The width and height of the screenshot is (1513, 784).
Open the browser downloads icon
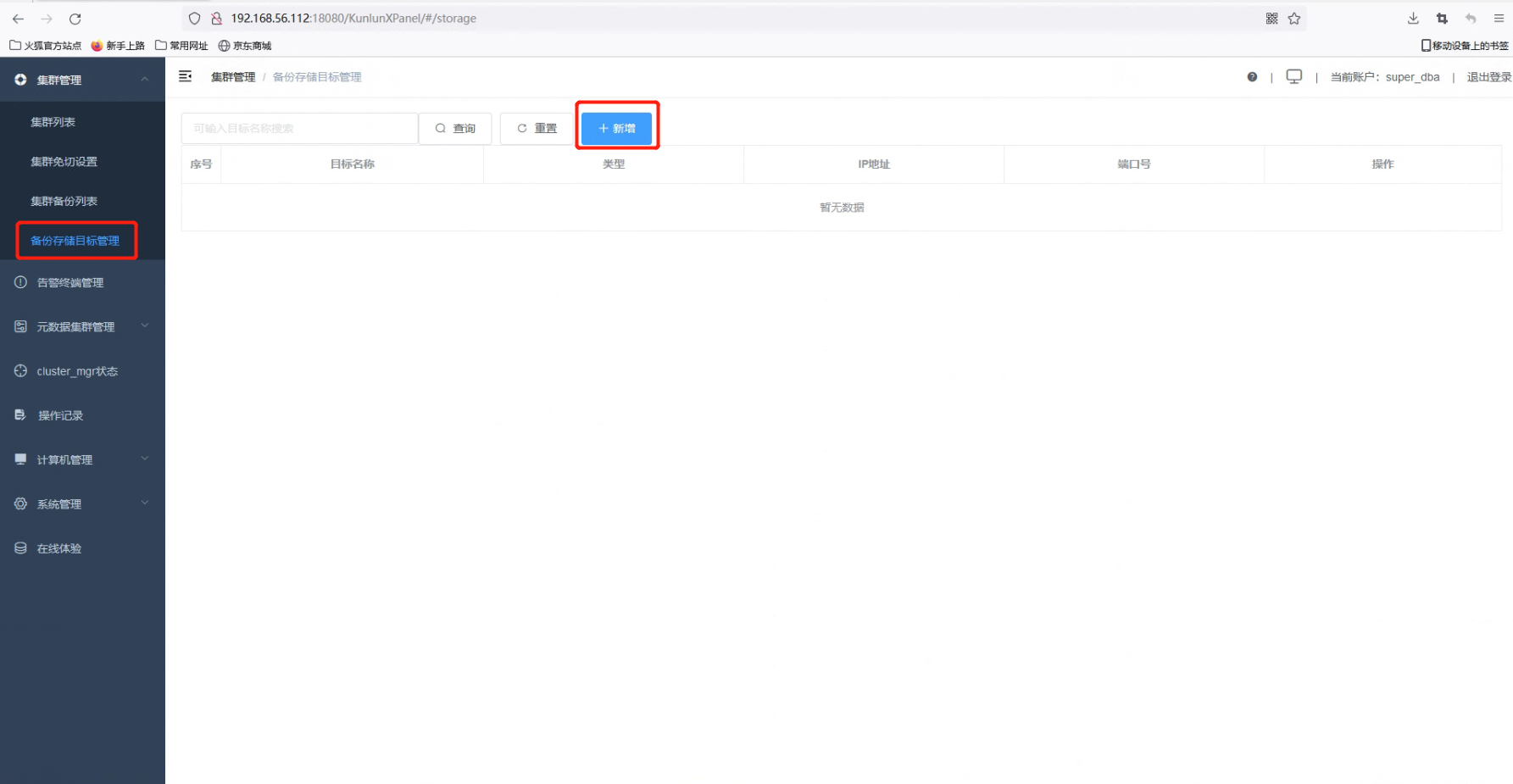click(x=1413, y=19)
